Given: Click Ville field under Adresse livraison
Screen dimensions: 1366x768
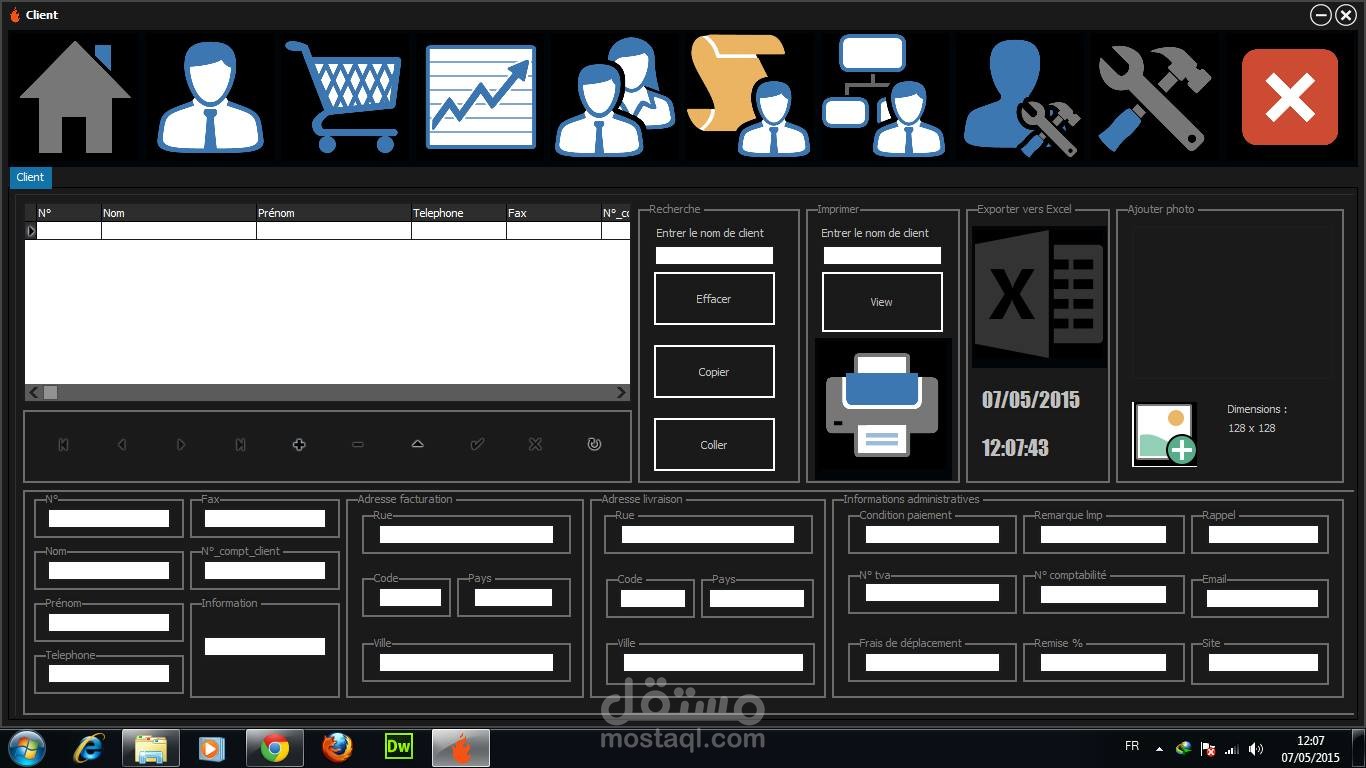Looking at the screenshot, I should point(713,663).
